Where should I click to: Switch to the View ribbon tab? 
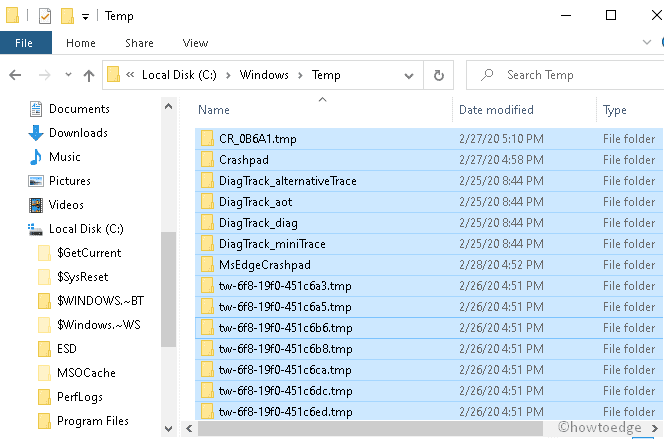(195, 43)
